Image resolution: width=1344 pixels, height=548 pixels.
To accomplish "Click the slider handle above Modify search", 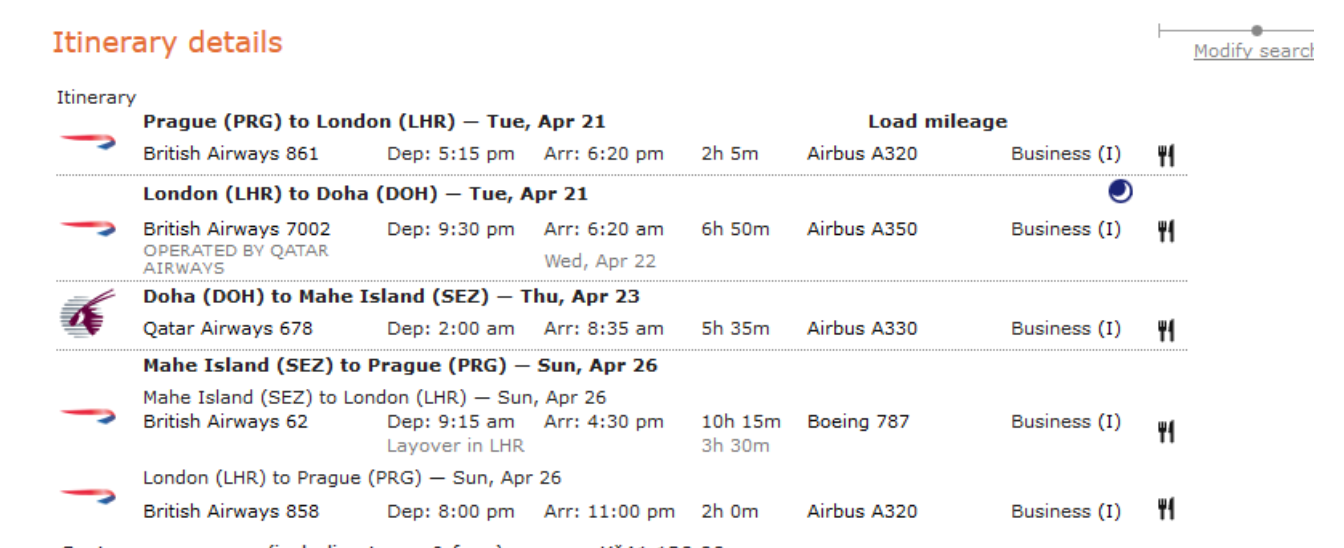I will 1257,31.
